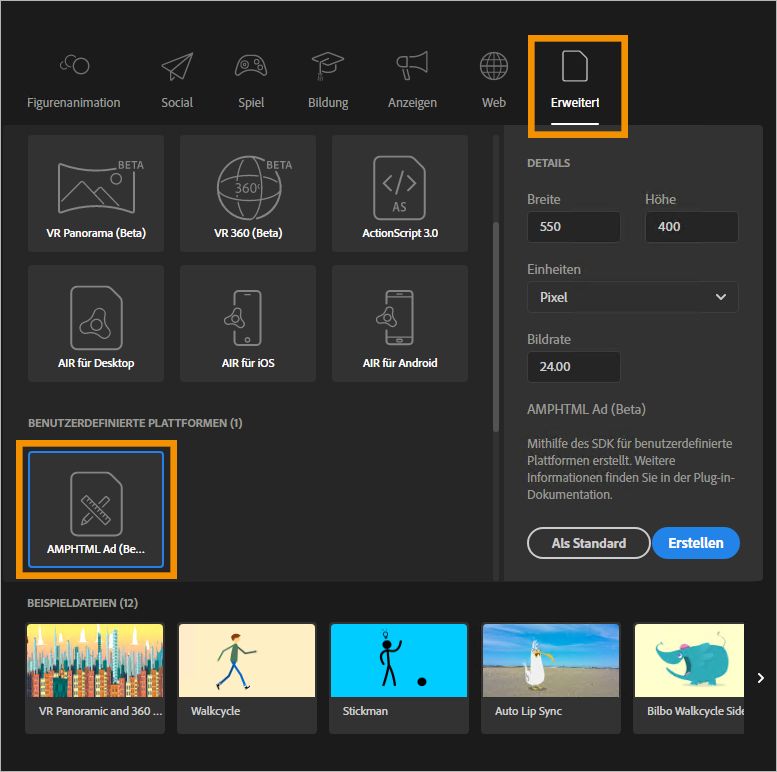Switch to the Social category tab
777x772 pixels.
pyautogui.click(x=177, y=82)
